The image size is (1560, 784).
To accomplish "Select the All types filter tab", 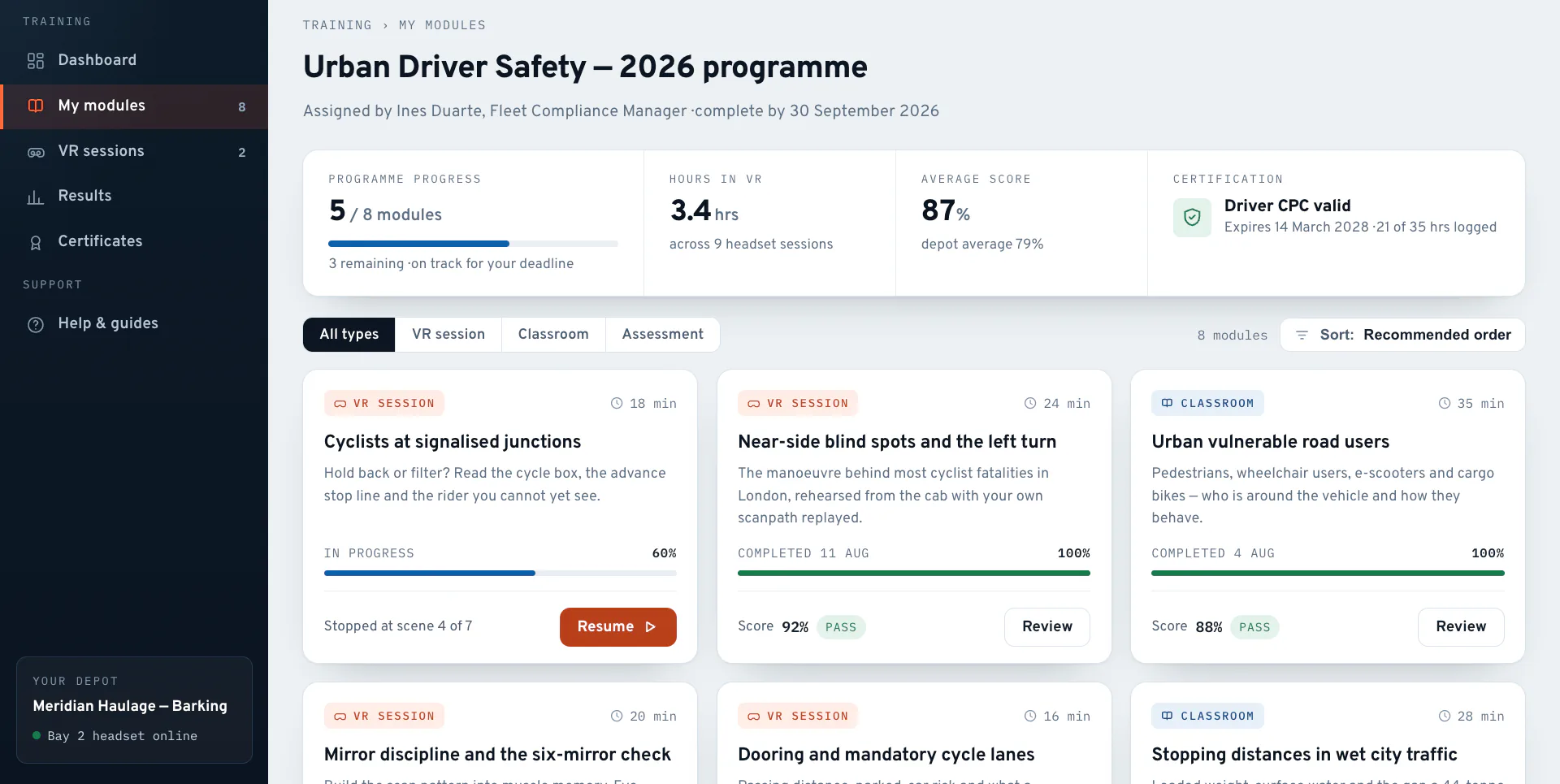I will point(349,335).
